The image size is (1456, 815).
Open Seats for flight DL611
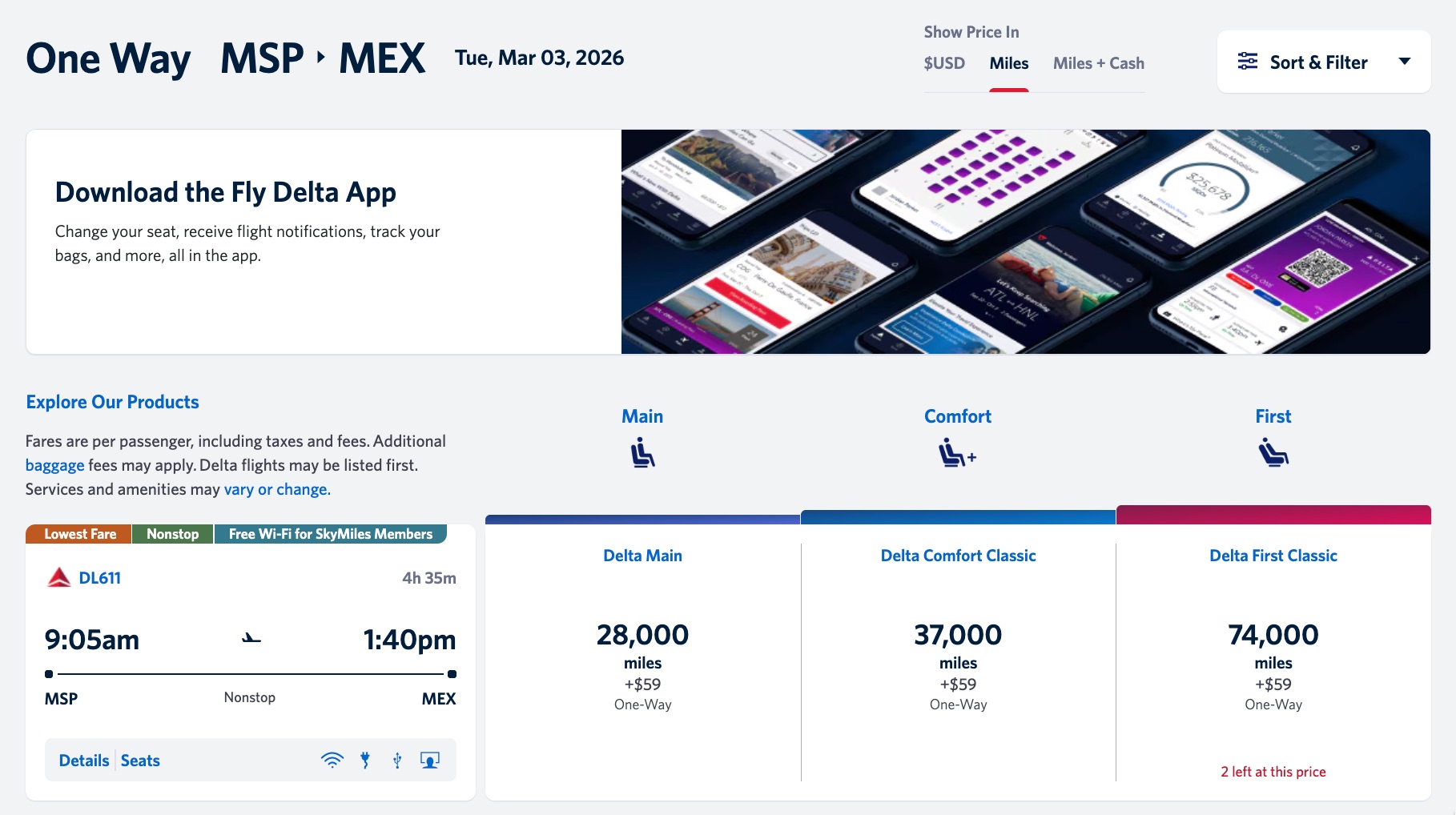[140, 760]
